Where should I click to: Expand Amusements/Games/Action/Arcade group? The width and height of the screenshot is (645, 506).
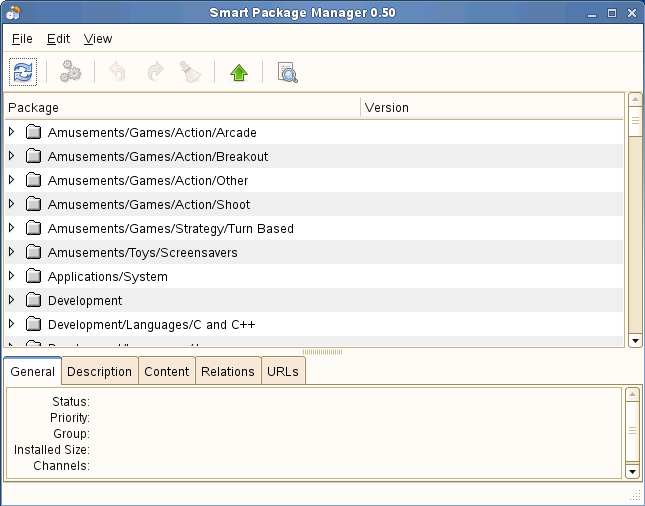[12, 132]
